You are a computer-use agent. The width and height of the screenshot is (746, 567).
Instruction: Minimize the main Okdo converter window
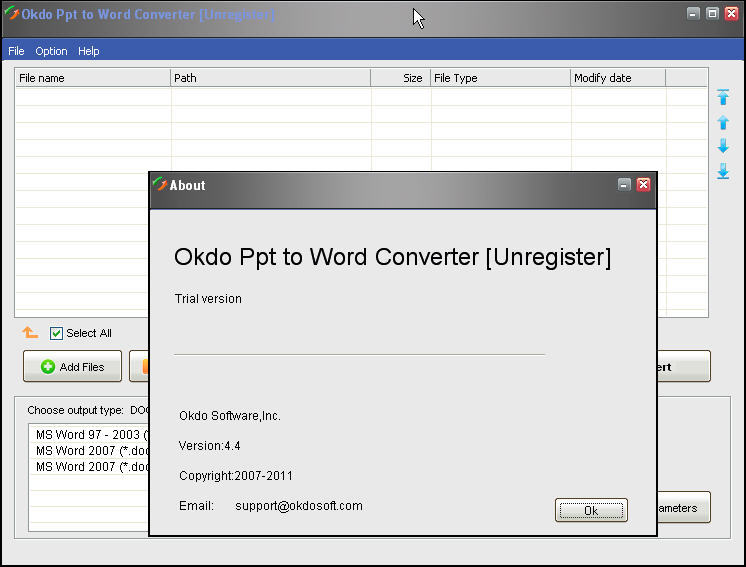(x=694, y=13)
